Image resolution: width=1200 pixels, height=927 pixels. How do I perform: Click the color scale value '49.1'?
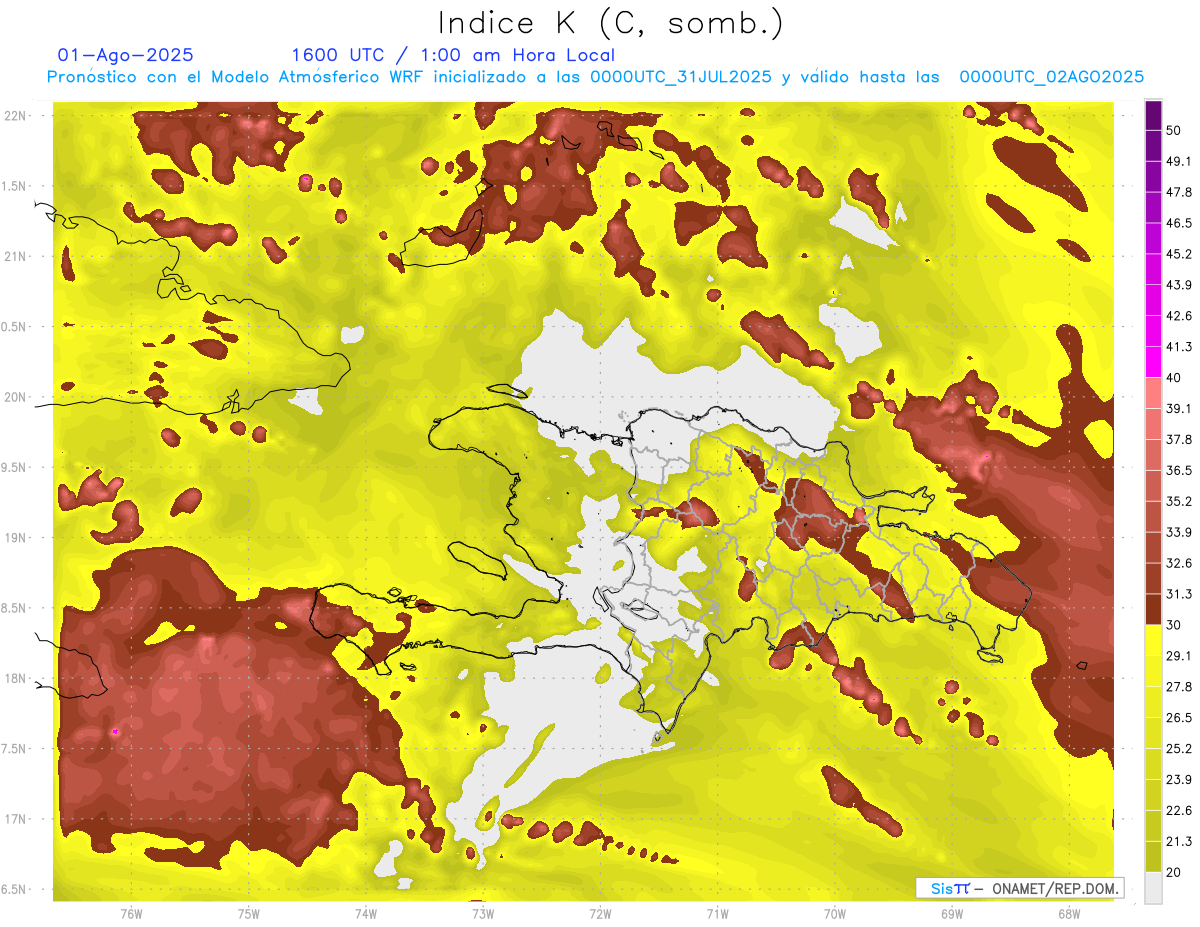(x=1179, y=161)
